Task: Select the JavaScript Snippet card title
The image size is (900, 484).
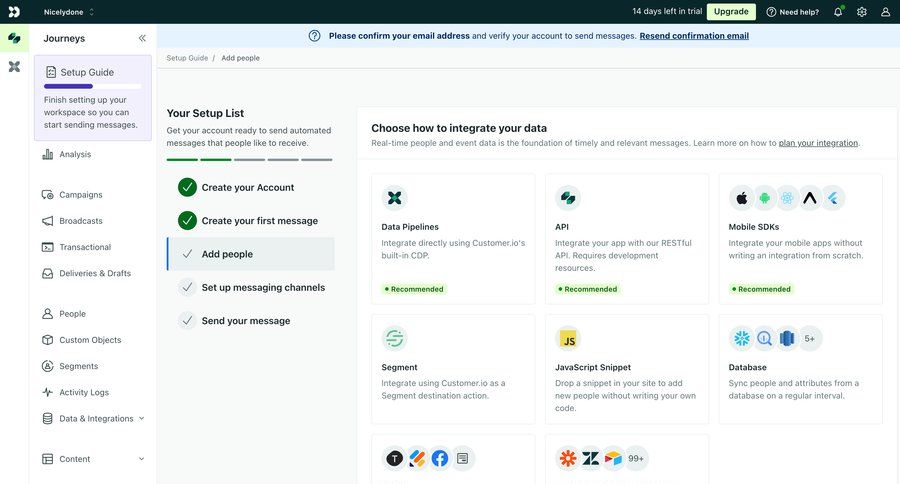Action: (x=593, y=367)
